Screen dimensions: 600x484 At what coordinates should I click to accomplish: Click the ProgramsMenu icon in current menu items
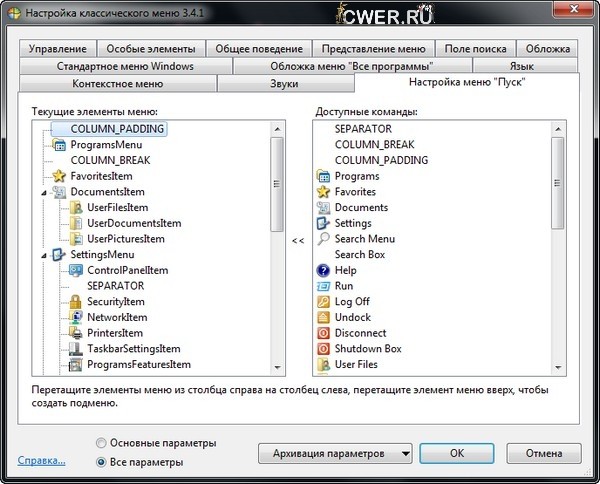point(59,145)
